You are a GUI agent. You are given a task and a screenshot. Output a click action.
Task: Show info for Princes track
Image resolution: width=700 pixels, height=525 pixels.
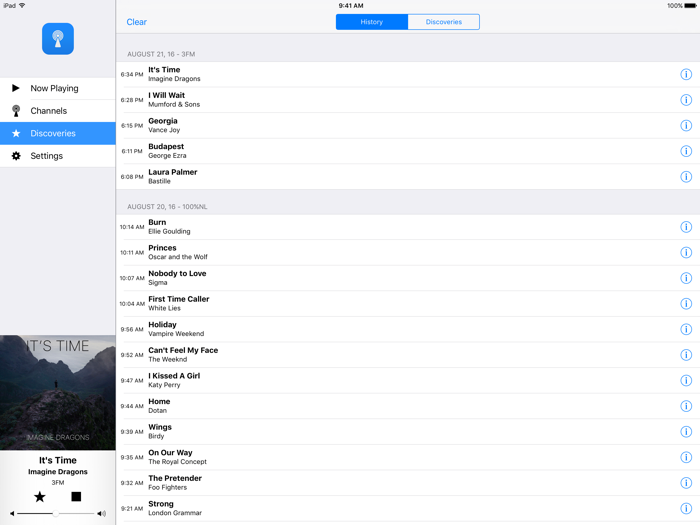[x=686, y=253]
